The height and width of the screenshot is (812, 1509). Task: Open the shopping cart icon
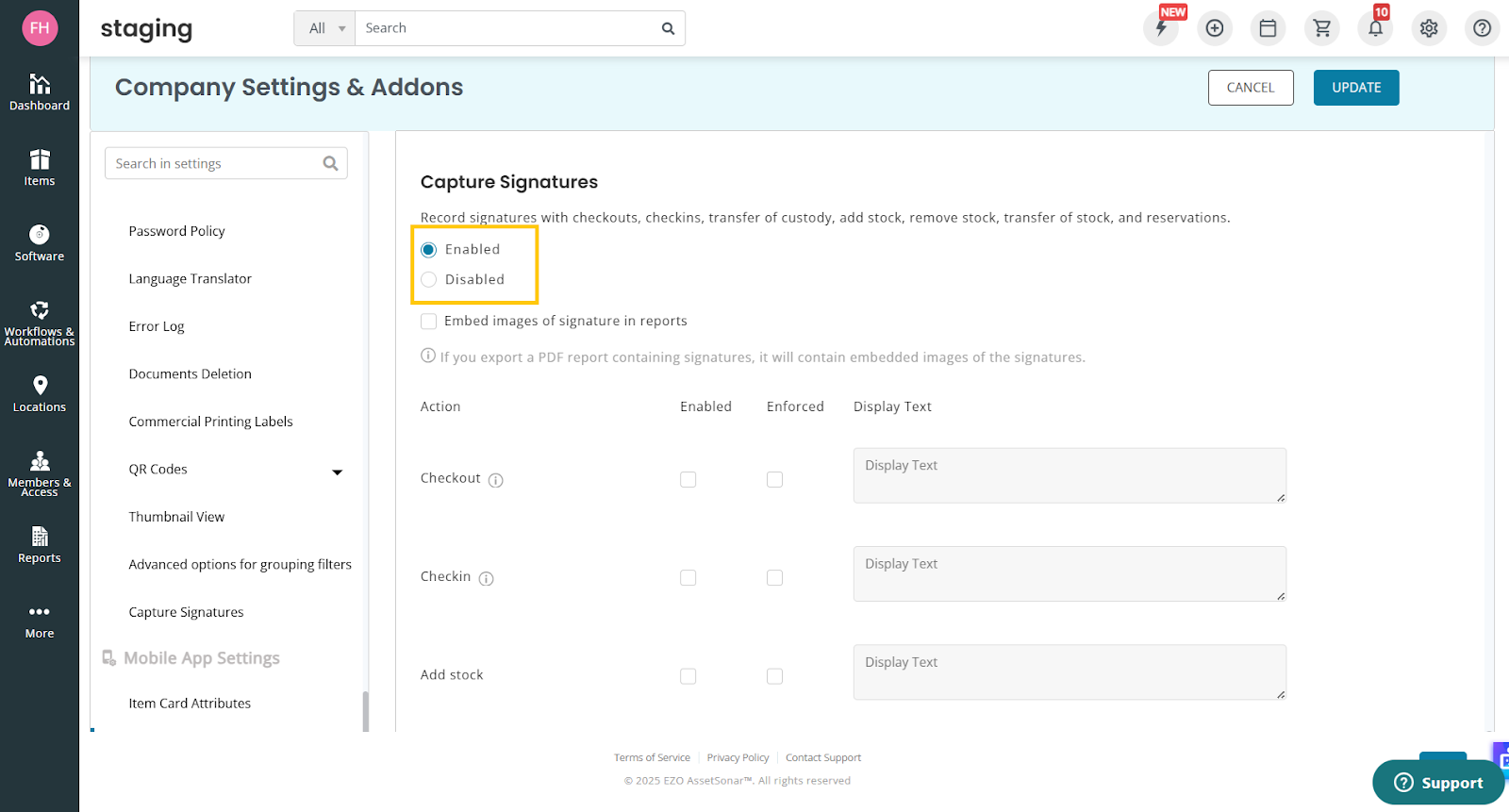tap(1322, 28)
